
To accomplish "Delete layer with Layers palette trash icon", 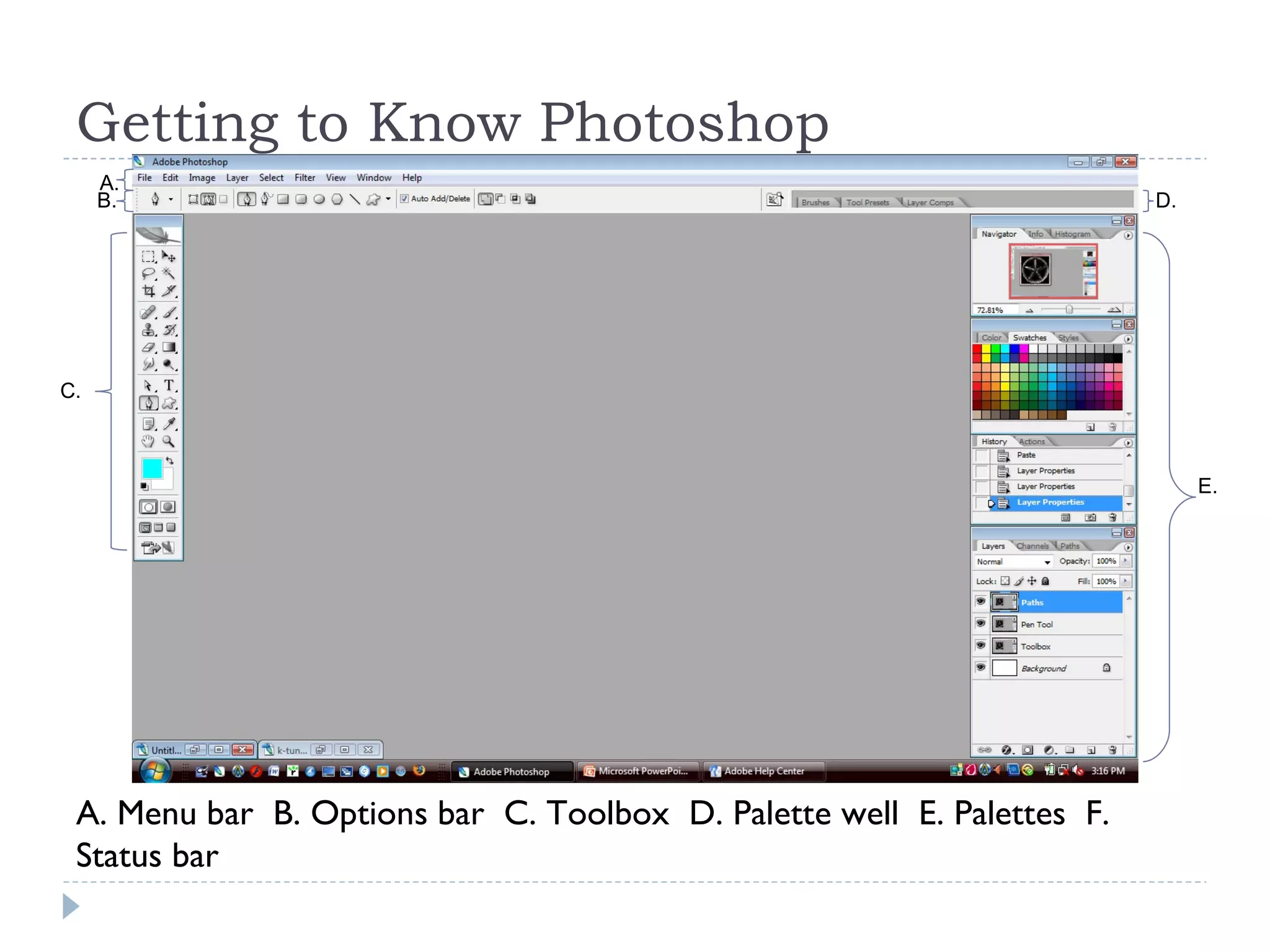I will tap(1112, 750).
